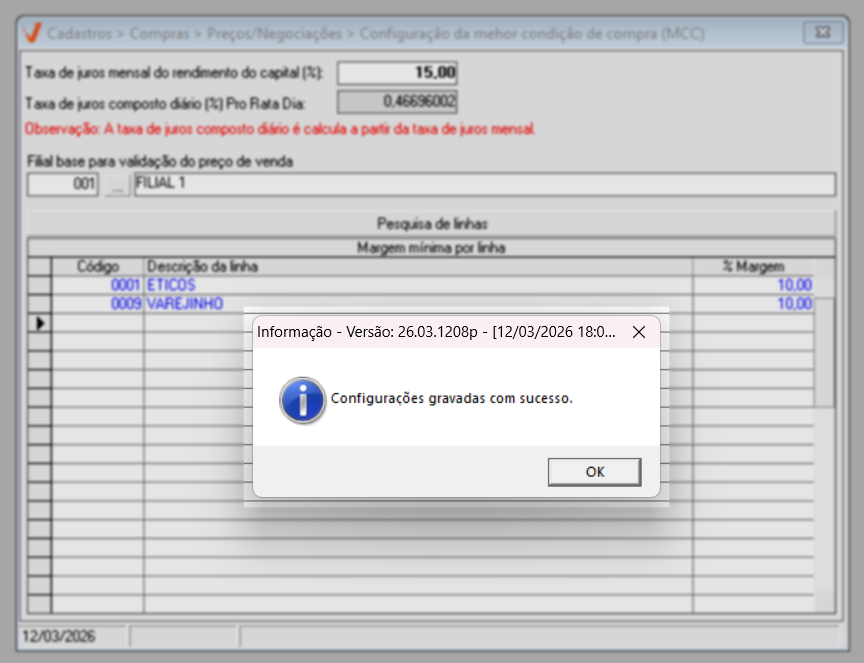Click the message 'Configurações gravadas com sucesso.'
This screenshot has height=663, width=864.
(452, 398)
